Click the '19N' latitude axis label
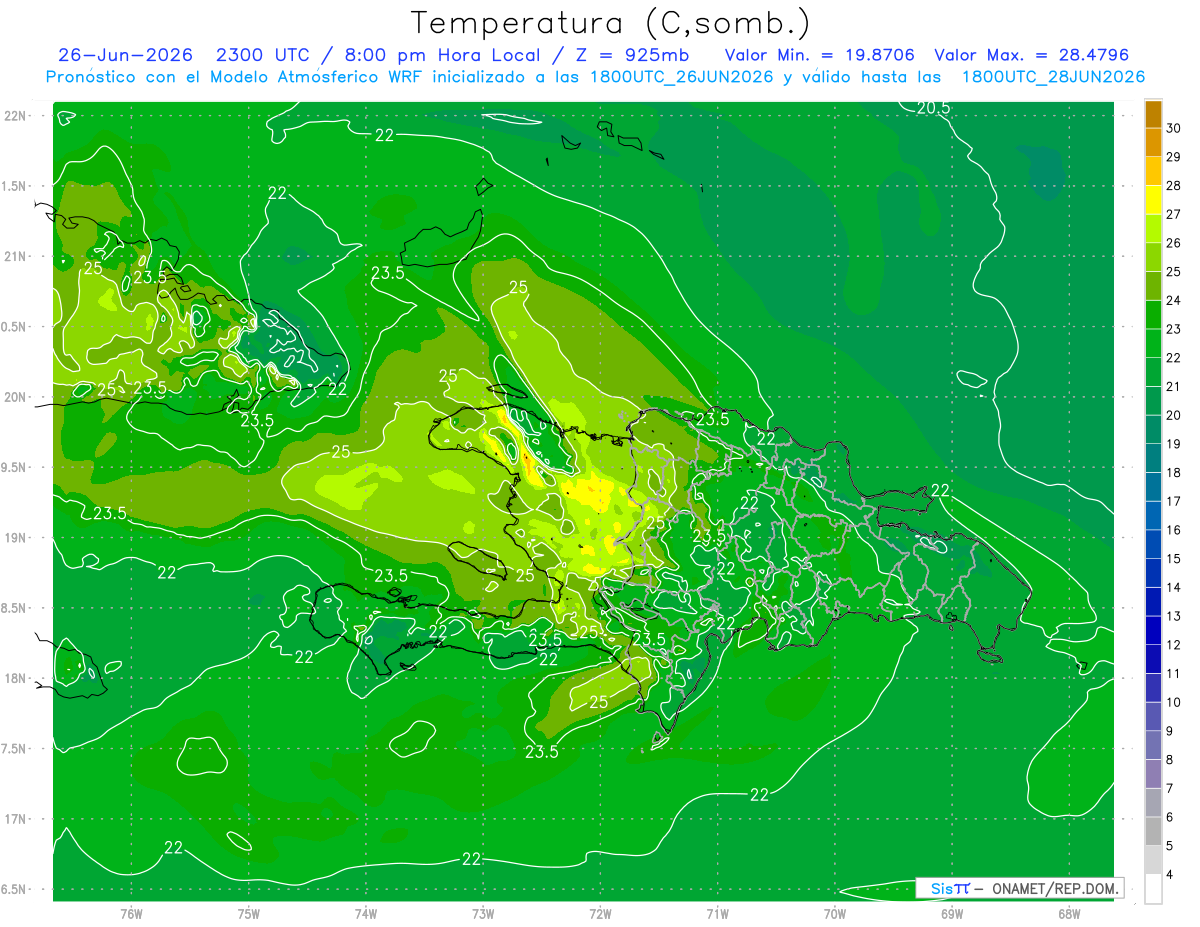This screenshot has width=1200, height=927. pos(16,538)
